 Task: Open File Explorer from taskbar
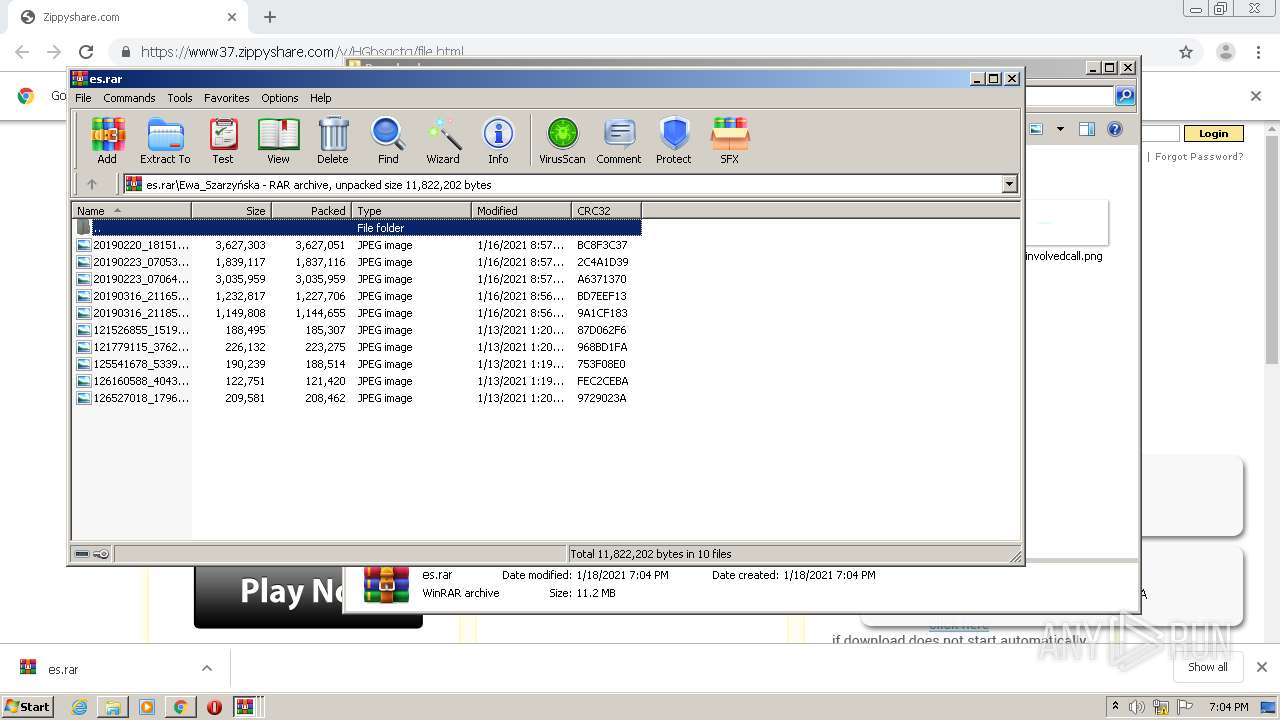[x=113, y=707]
